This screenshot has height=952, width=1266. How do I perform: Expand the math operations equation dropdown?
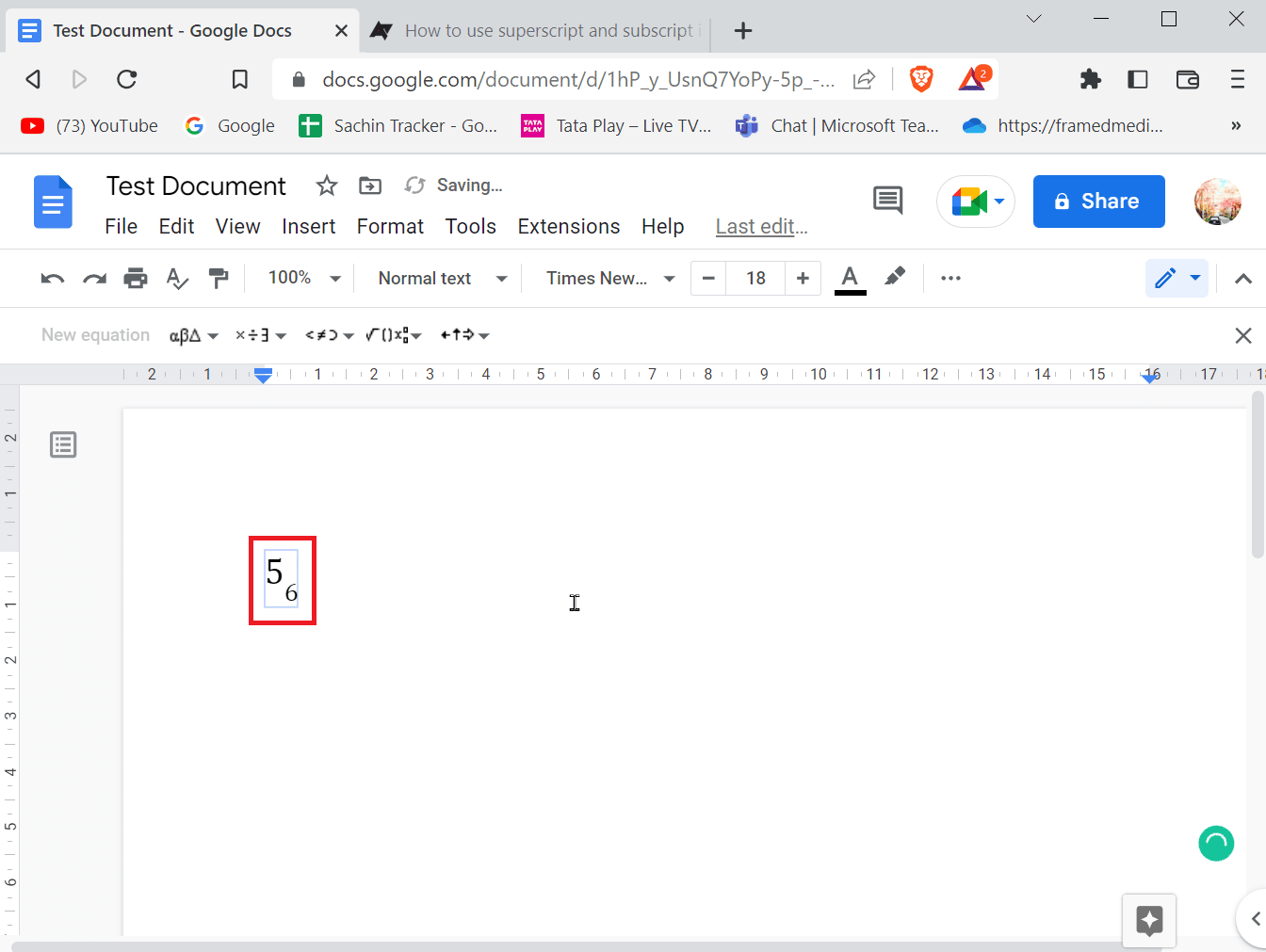[x=394, y=335]
